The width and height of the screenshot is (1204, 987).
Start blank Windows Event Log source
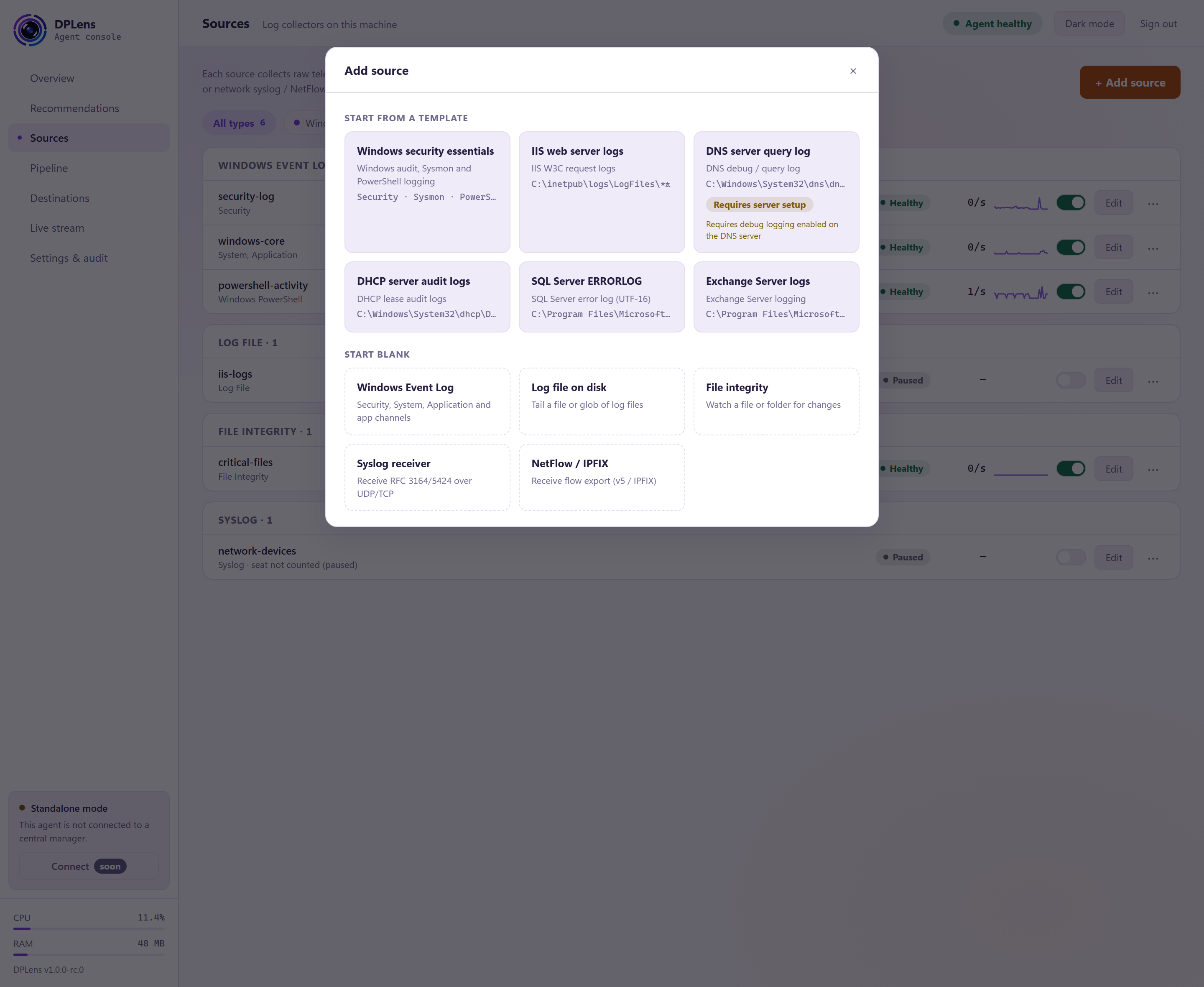[x=427, y=401]
